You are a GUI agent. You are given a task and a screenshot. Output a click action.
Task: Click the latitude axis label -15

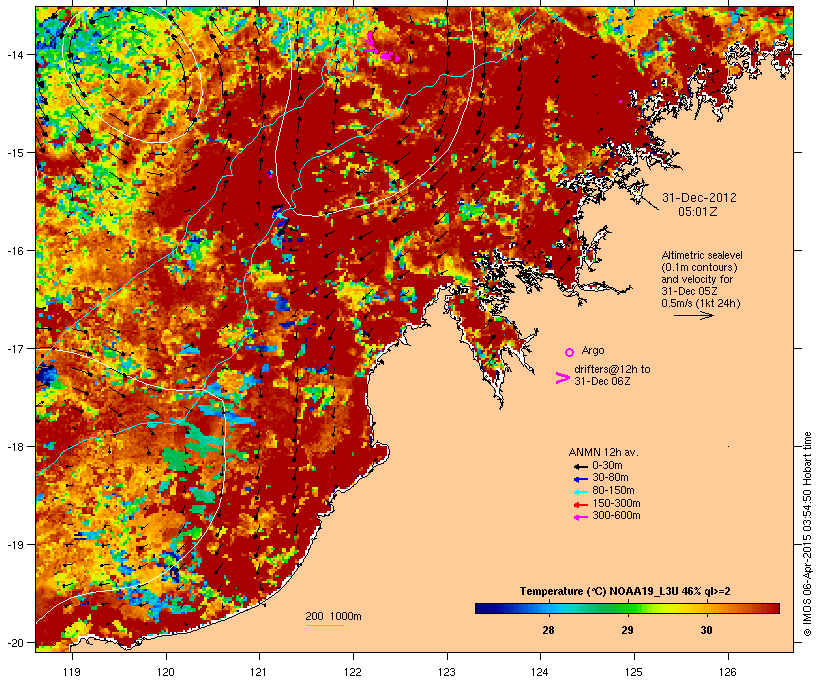click(14, 153)
